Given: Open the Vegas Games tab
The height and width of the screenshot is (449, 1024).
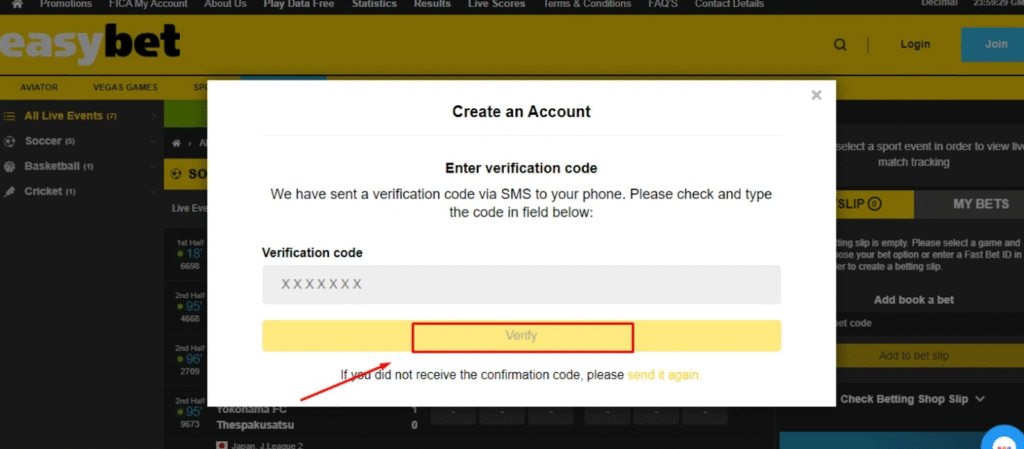Looking at the screenshot, I should pyautogui.click(x=125, y=87).
